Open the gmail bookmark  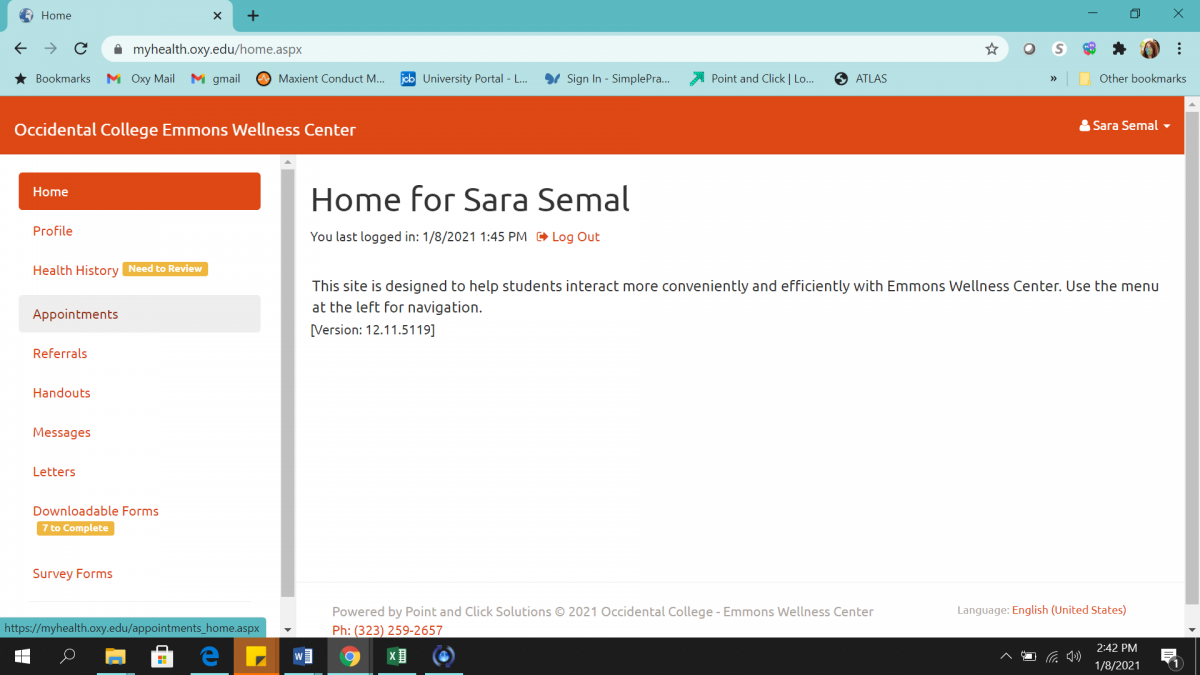coord(216,78)
